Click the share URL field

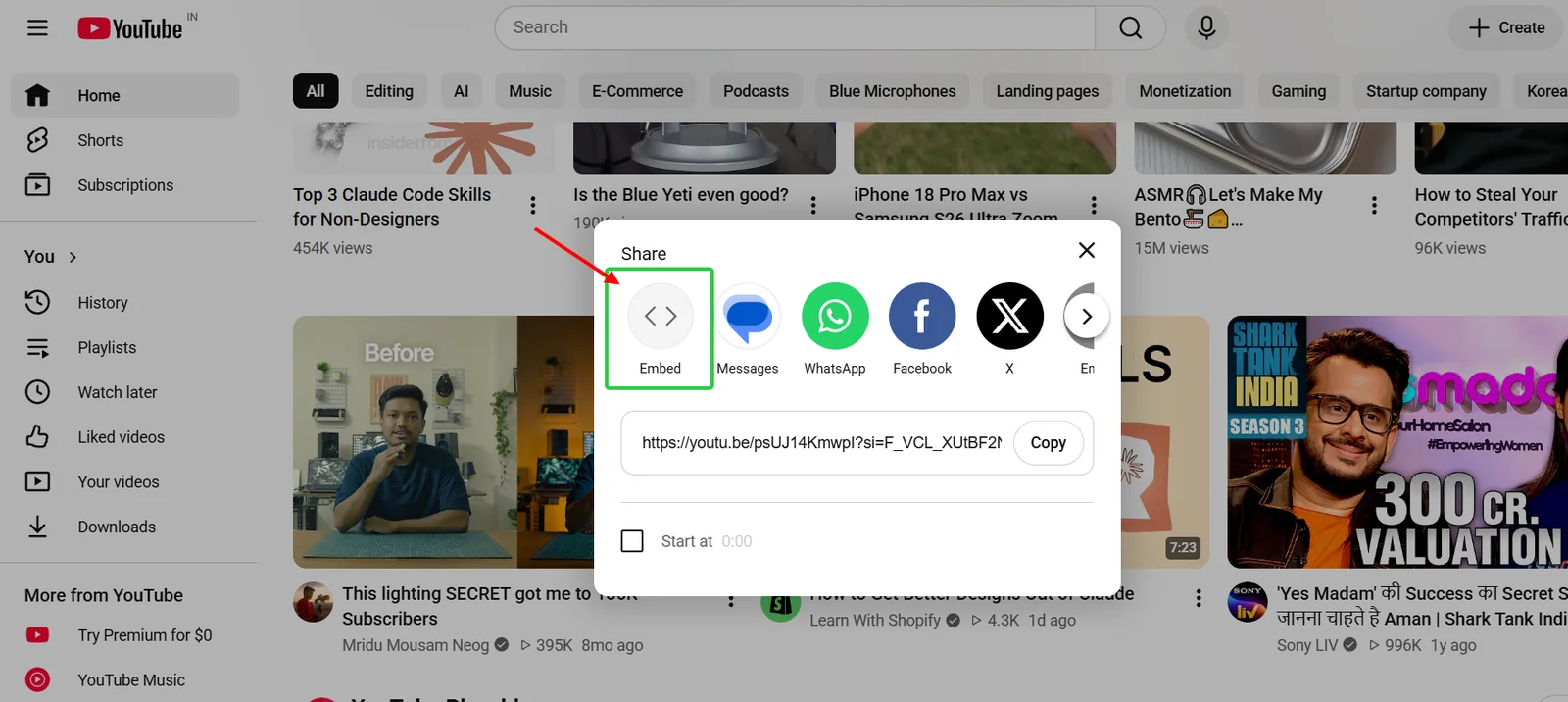coord(821,443)
